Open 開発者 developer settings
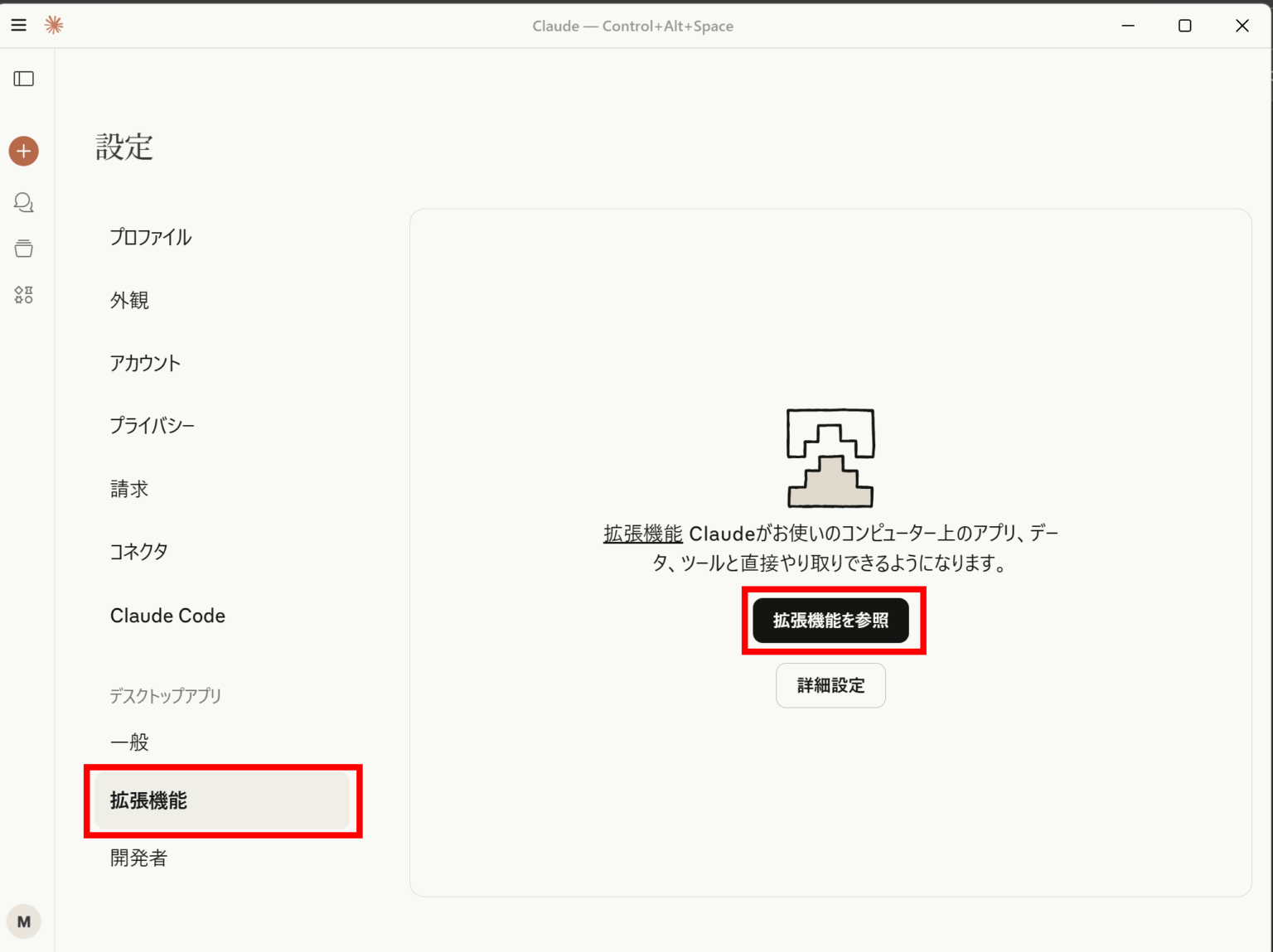This screenshot has width=1273, height=952. 138,858
